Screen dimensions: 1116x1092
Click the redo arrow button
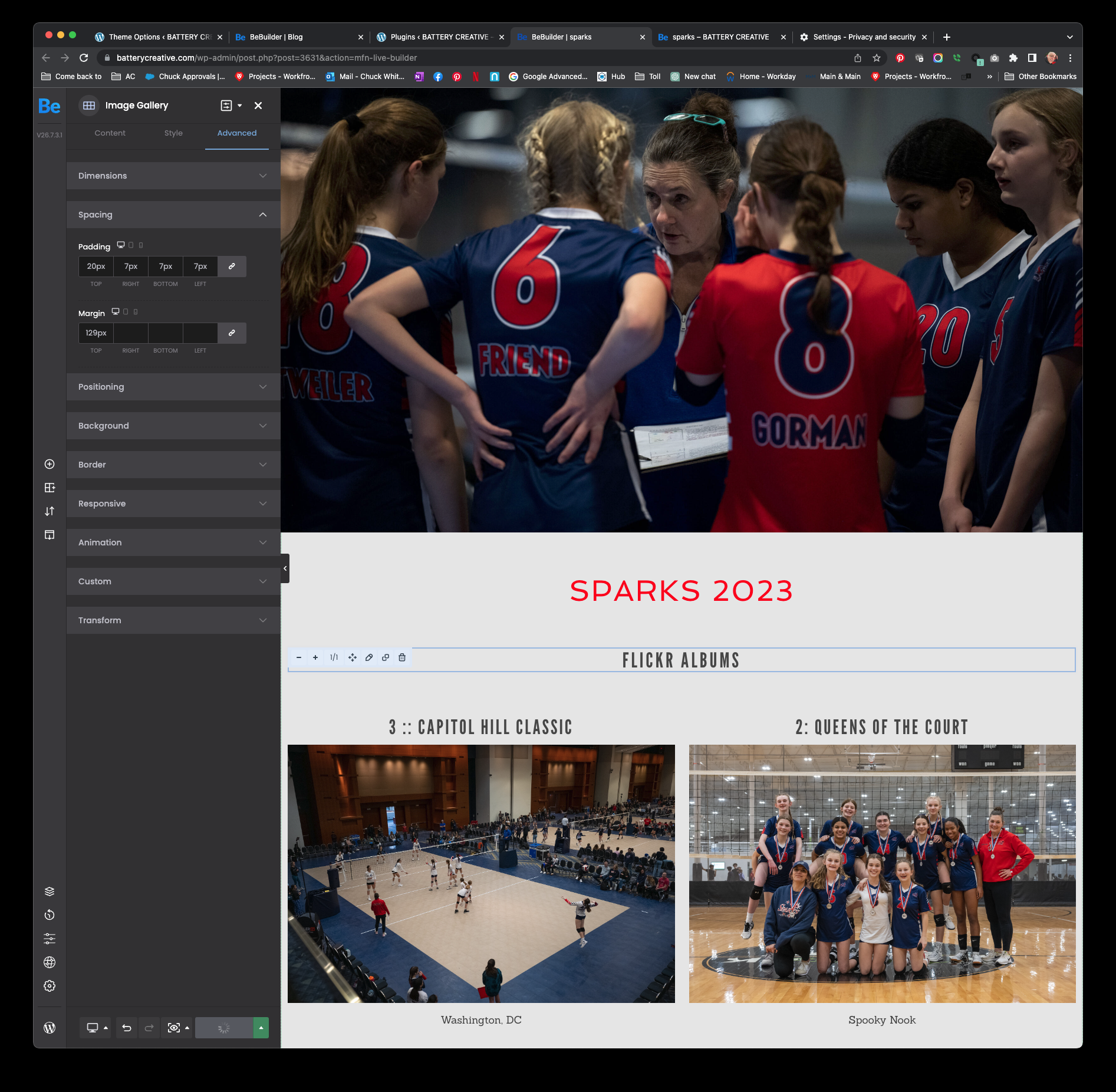point(149,1028)
